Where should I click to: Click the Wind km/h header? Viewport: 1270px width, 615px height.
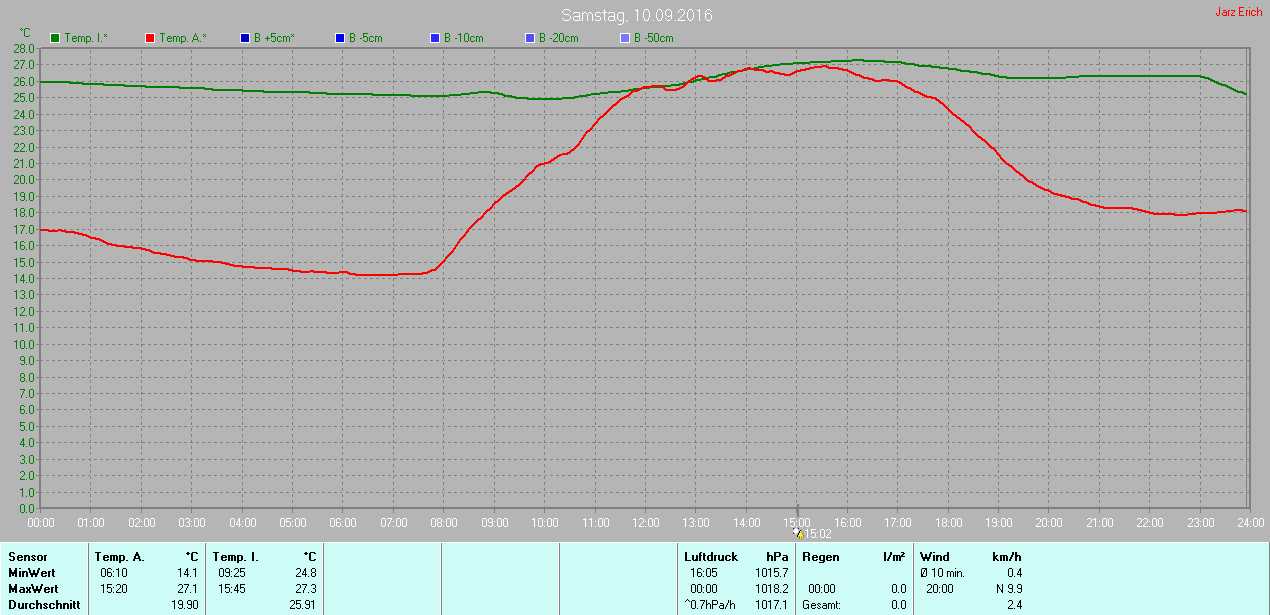point(971,557)
